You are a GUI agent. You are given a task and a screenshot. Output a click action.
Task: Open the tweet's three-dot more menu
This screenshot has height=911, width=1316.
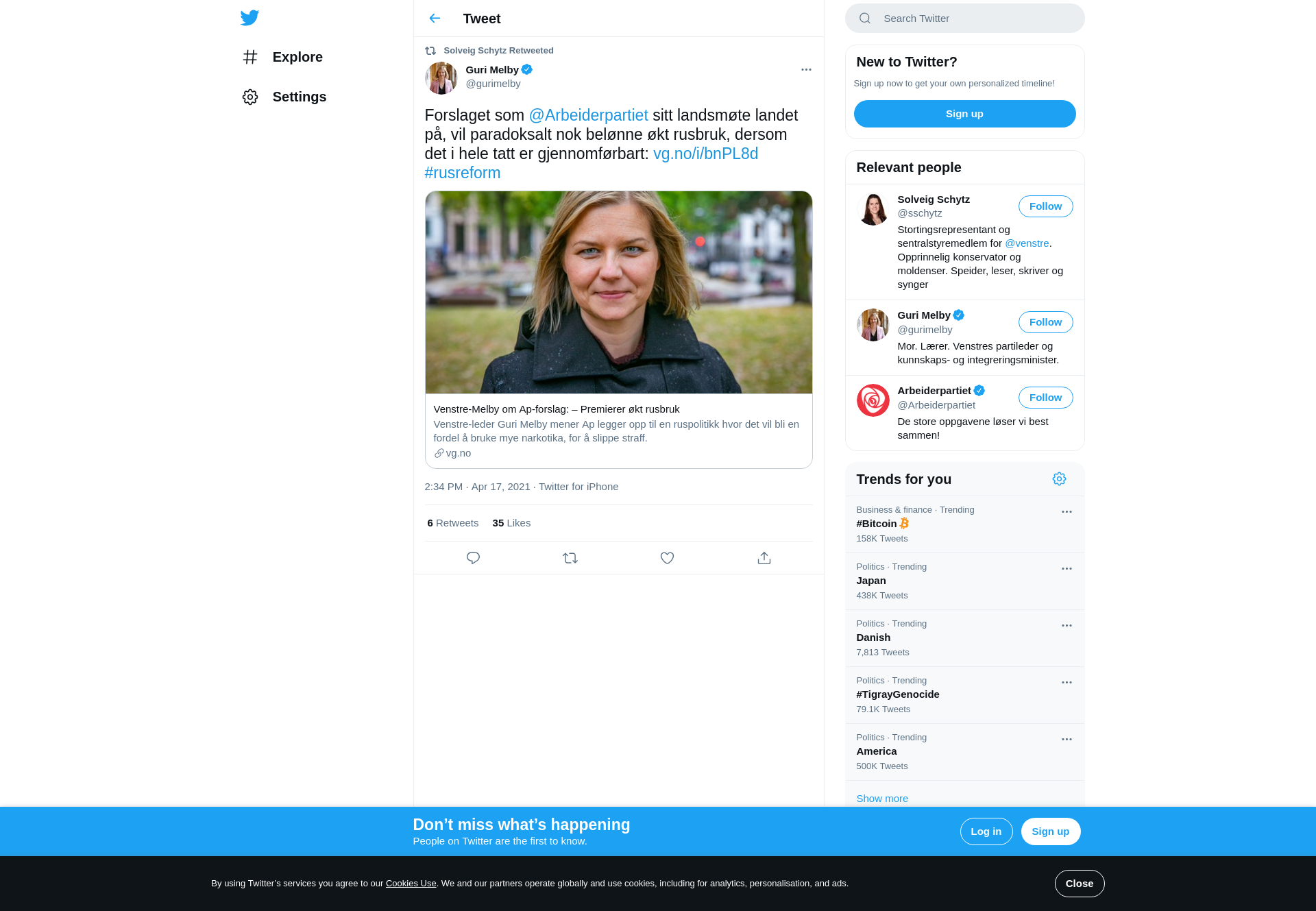click(806, 70)
